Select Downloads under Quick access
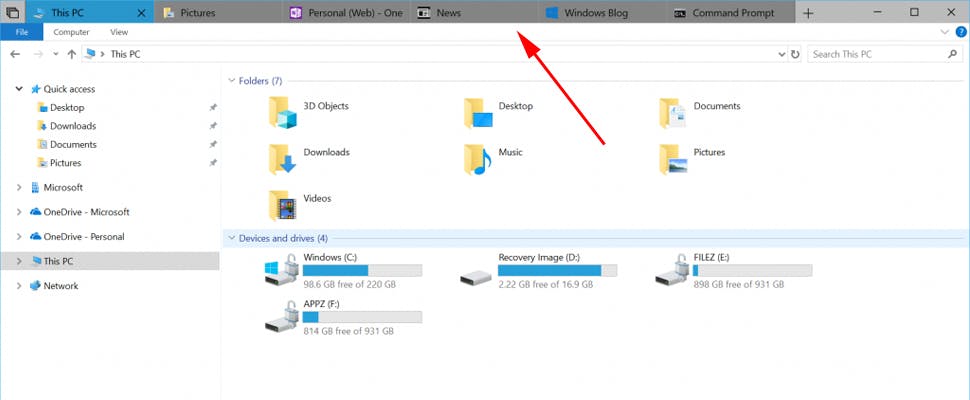This screenshot has height=400, width=970. pyautogui.click(x=73, y=126)
